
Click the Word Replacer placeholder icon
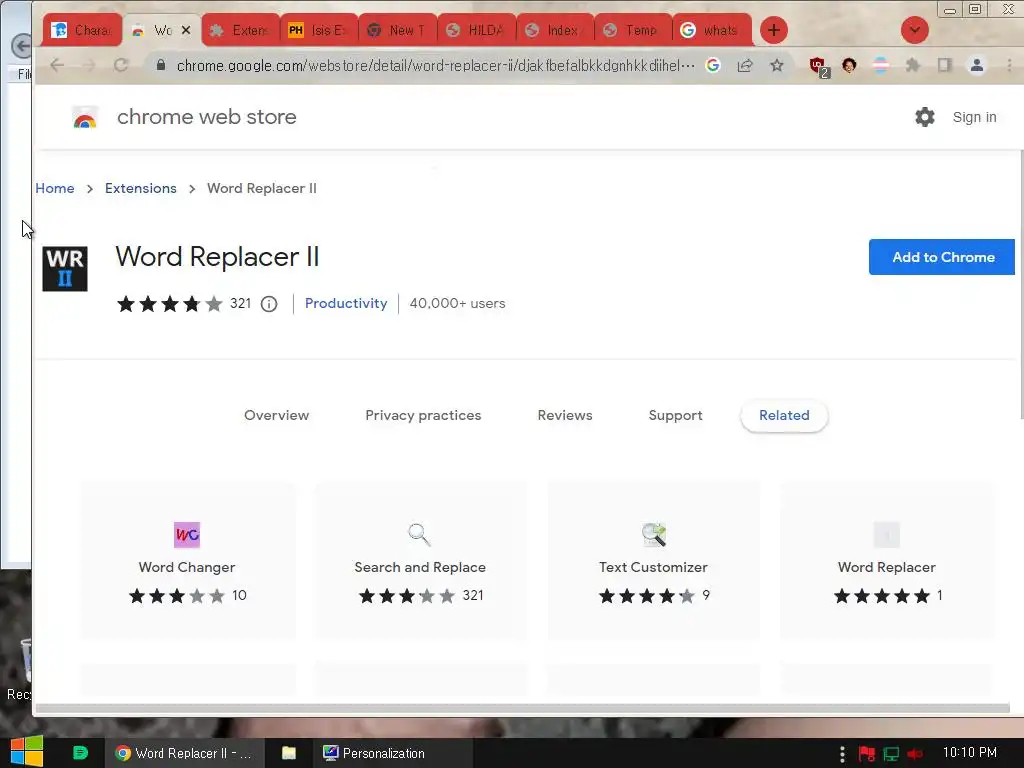coord(886,535)
